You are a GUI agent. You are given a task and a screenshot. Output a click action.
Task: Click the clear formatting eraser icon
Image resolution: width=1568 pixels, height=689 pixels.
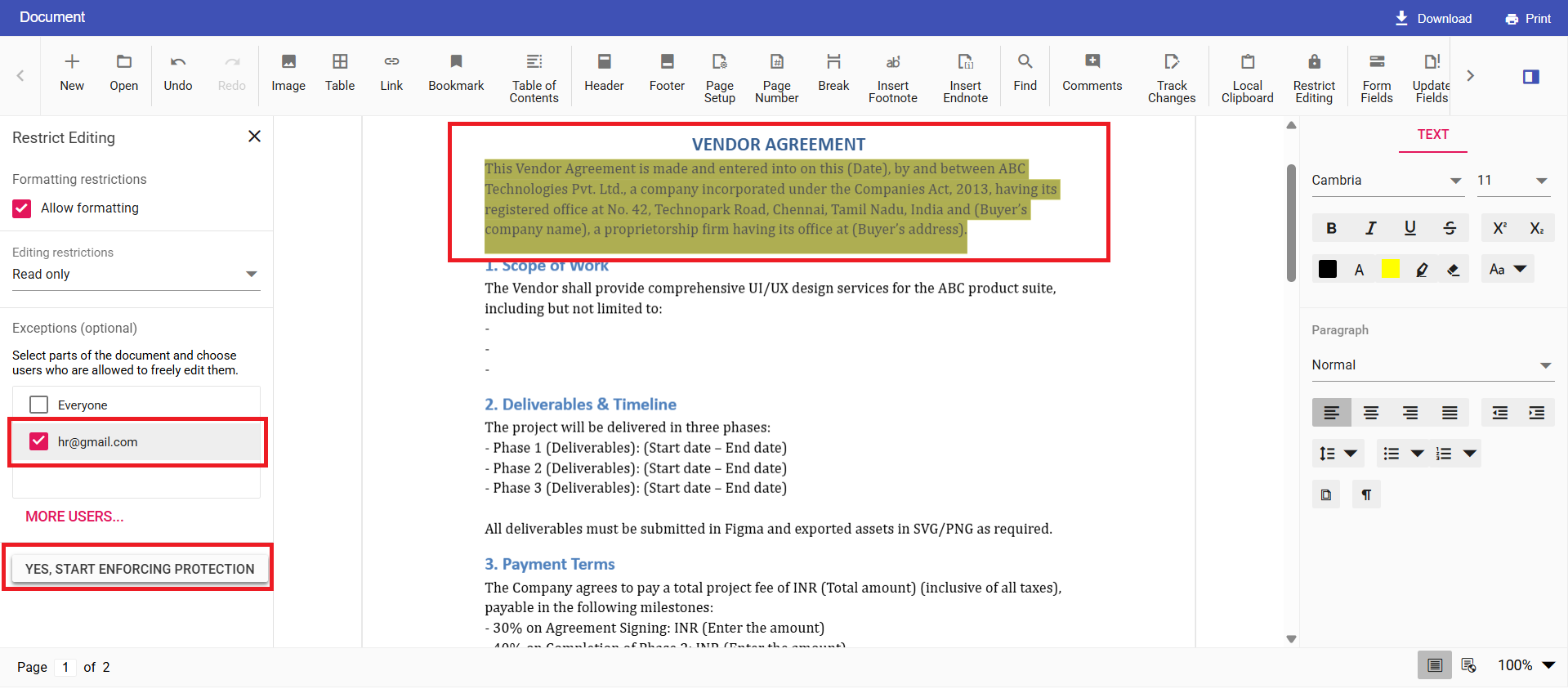coord(1453,270)
